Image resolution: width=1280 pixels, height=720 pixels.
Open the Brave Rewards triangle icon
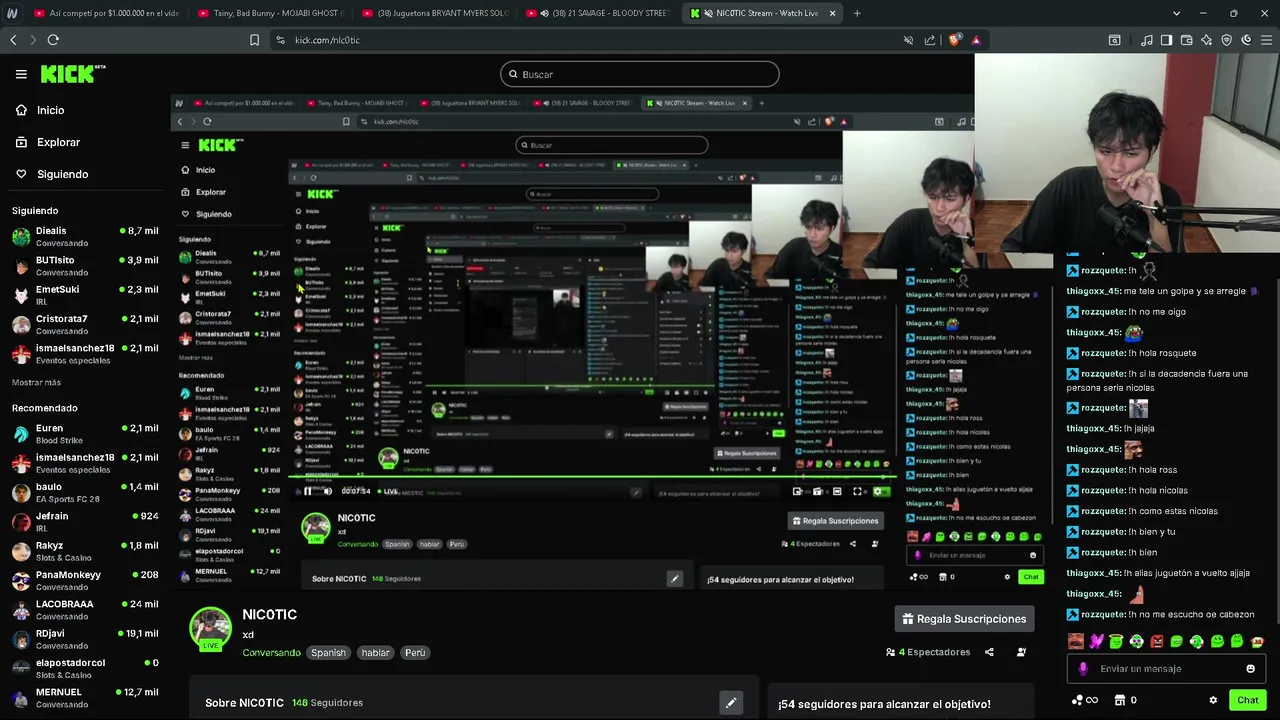coord(976,40)
